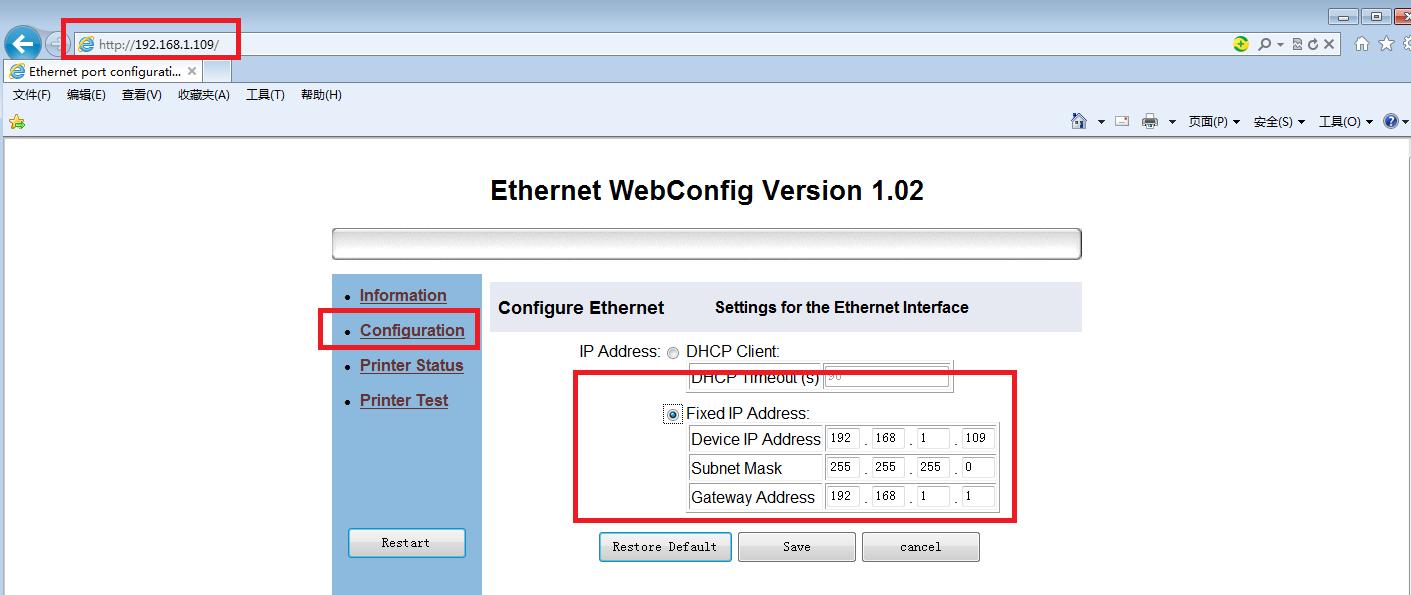This screenshot has width=1411, height=595.
Task: Open the Information link in sidebar
Action: click(403, 295)
